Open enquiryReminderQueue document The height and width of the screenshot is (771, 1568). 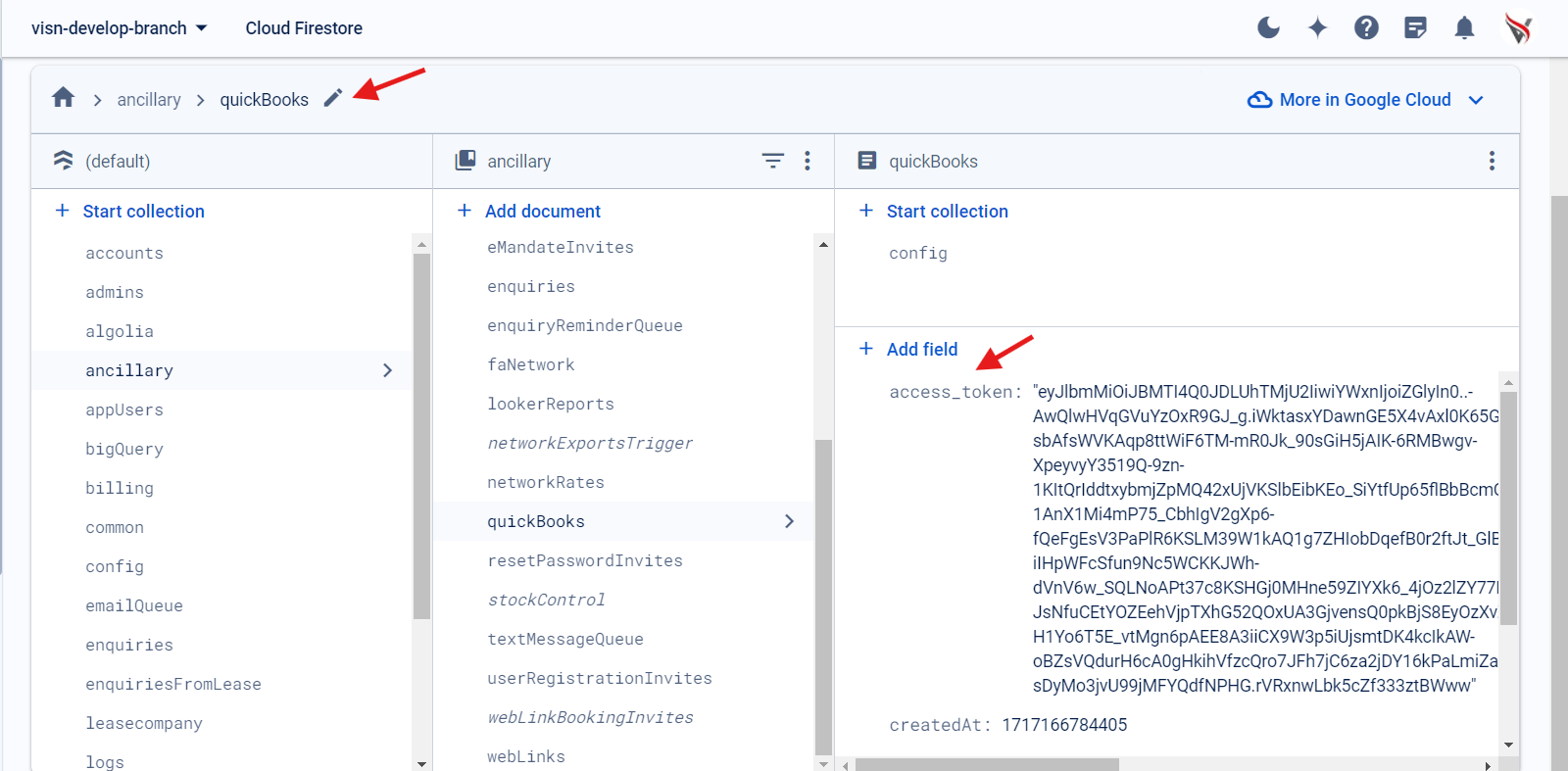[585, 325]
